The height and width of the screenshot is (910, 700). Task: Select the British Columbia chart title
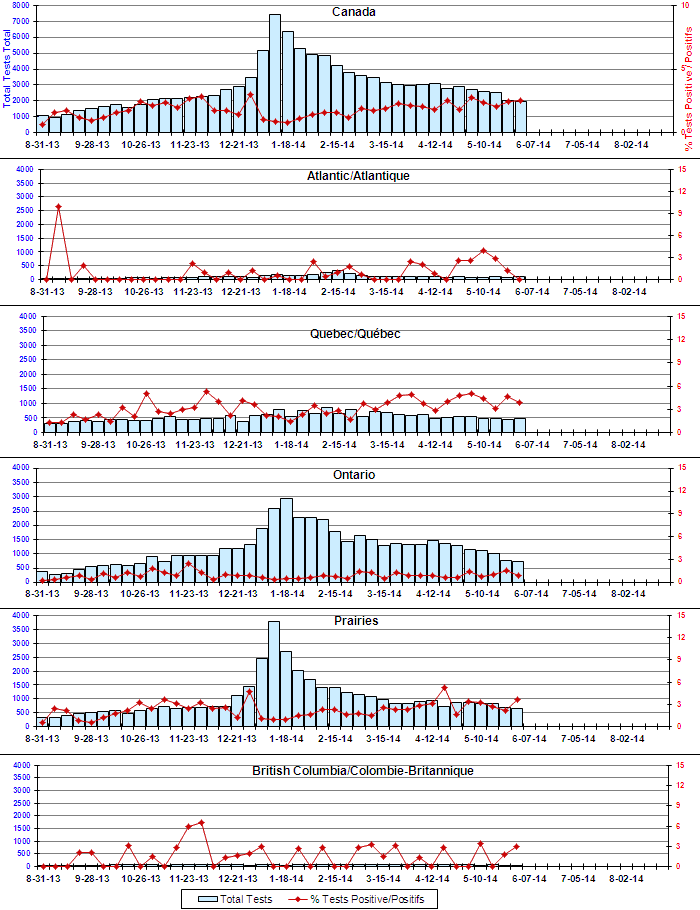pyautogui.click(x=354, y=771)
